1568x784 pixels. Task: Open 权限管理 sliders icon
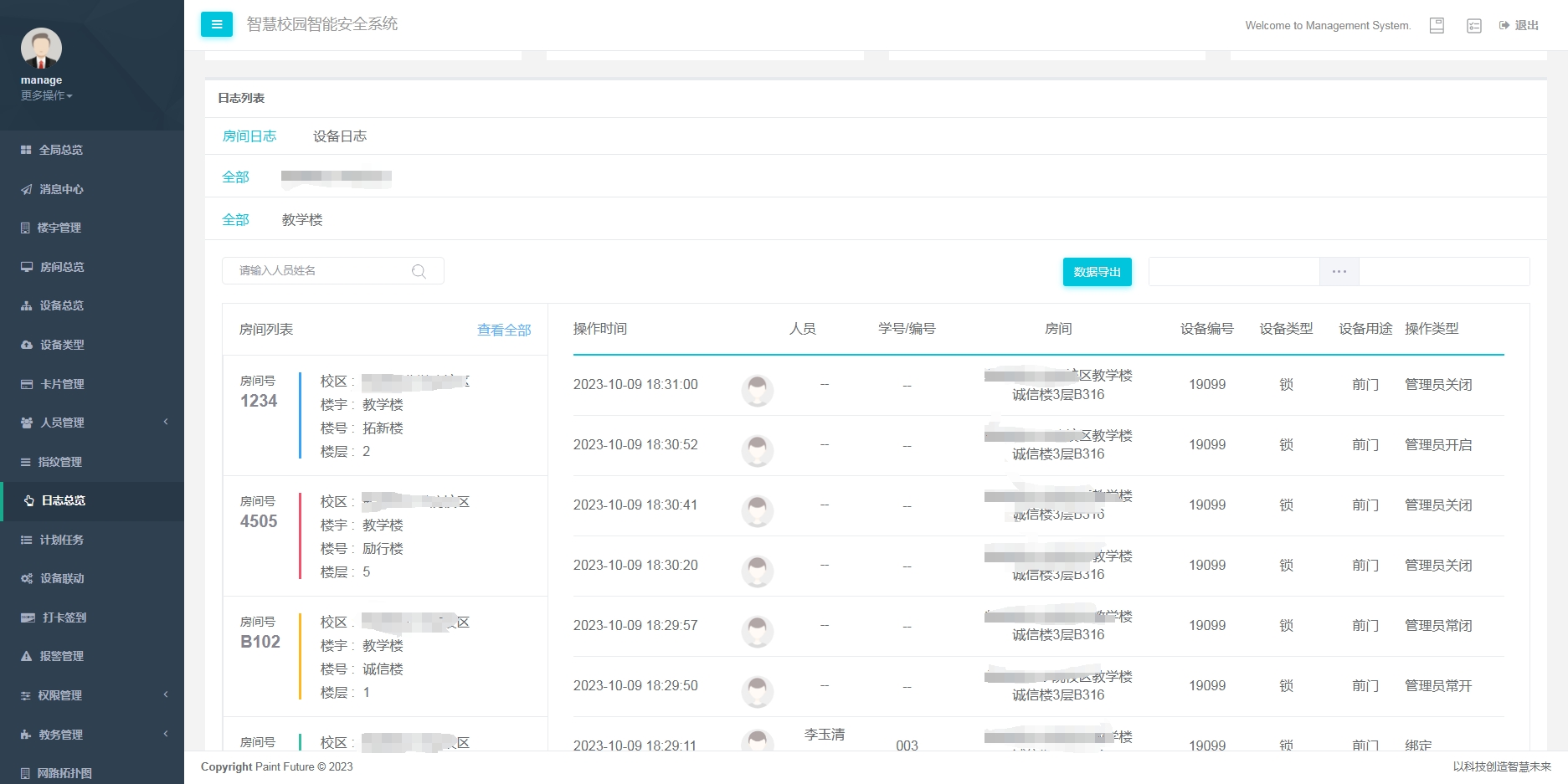[25, 695]
